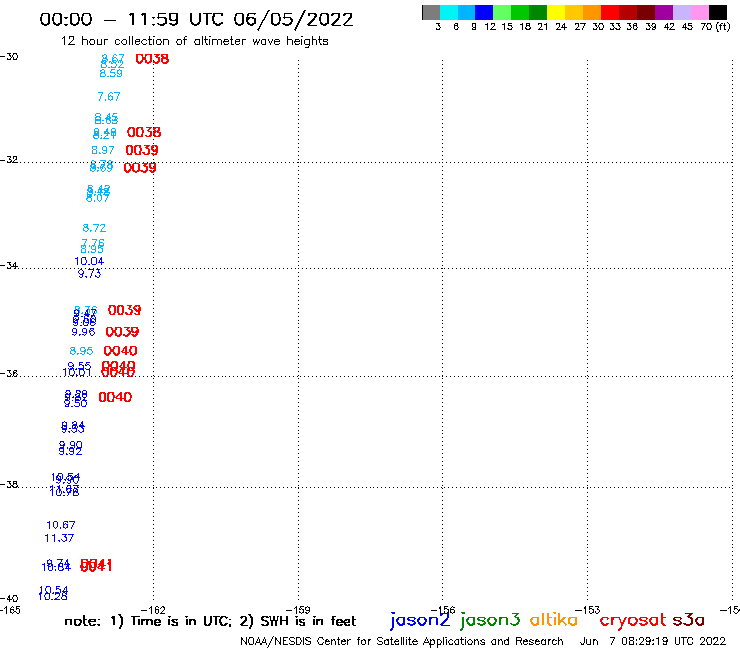Click the gray swatch in the color scale
The image size is (740, 650).
click(x=431, y=12)
